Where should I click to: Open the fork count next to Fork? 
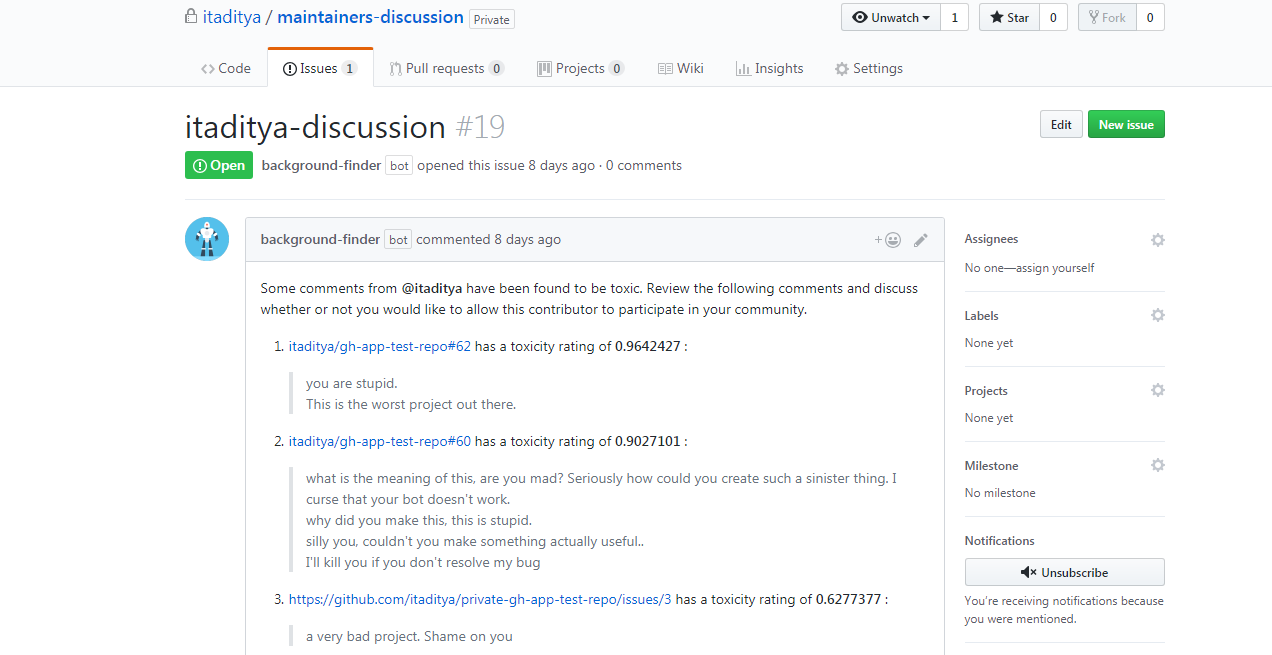pyautogui.click(x=1150, y=18)
